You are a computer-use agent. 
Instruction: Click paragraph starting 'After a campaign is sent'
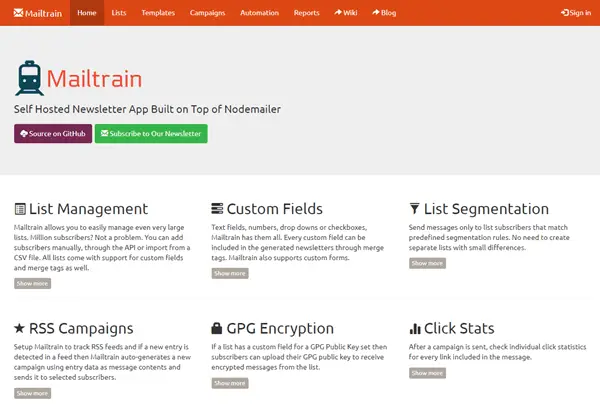tap(497, 352)
